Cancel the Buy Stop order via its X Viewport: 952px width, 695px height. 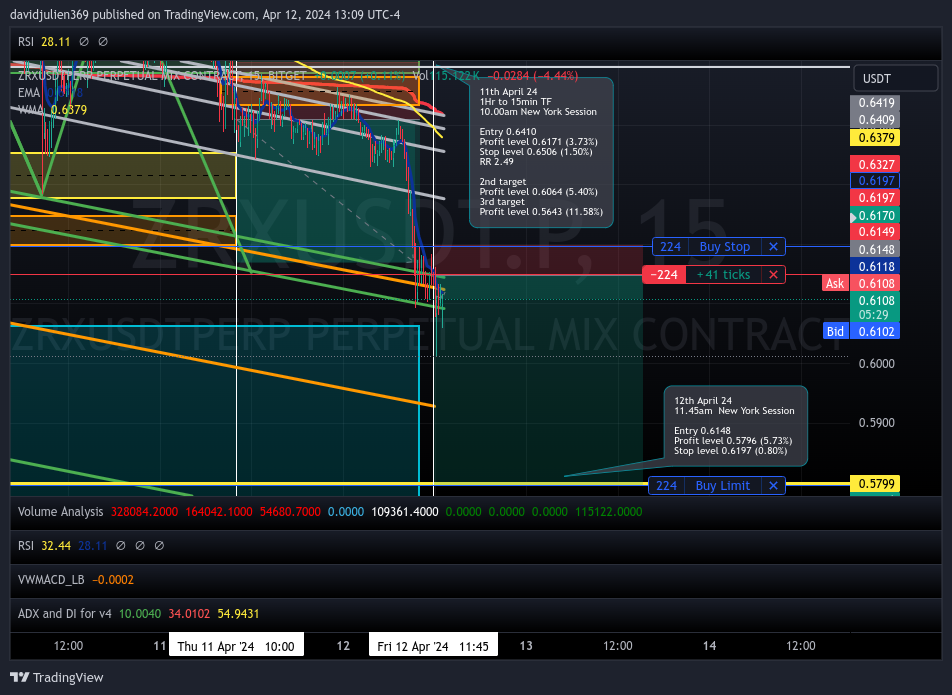coord(773,246)
